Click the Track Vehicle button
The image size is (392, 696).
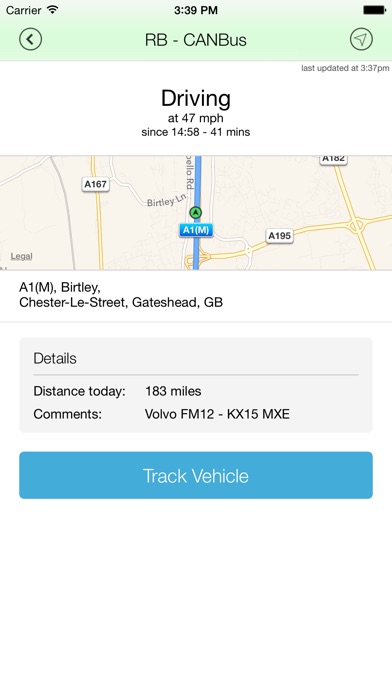196,475
